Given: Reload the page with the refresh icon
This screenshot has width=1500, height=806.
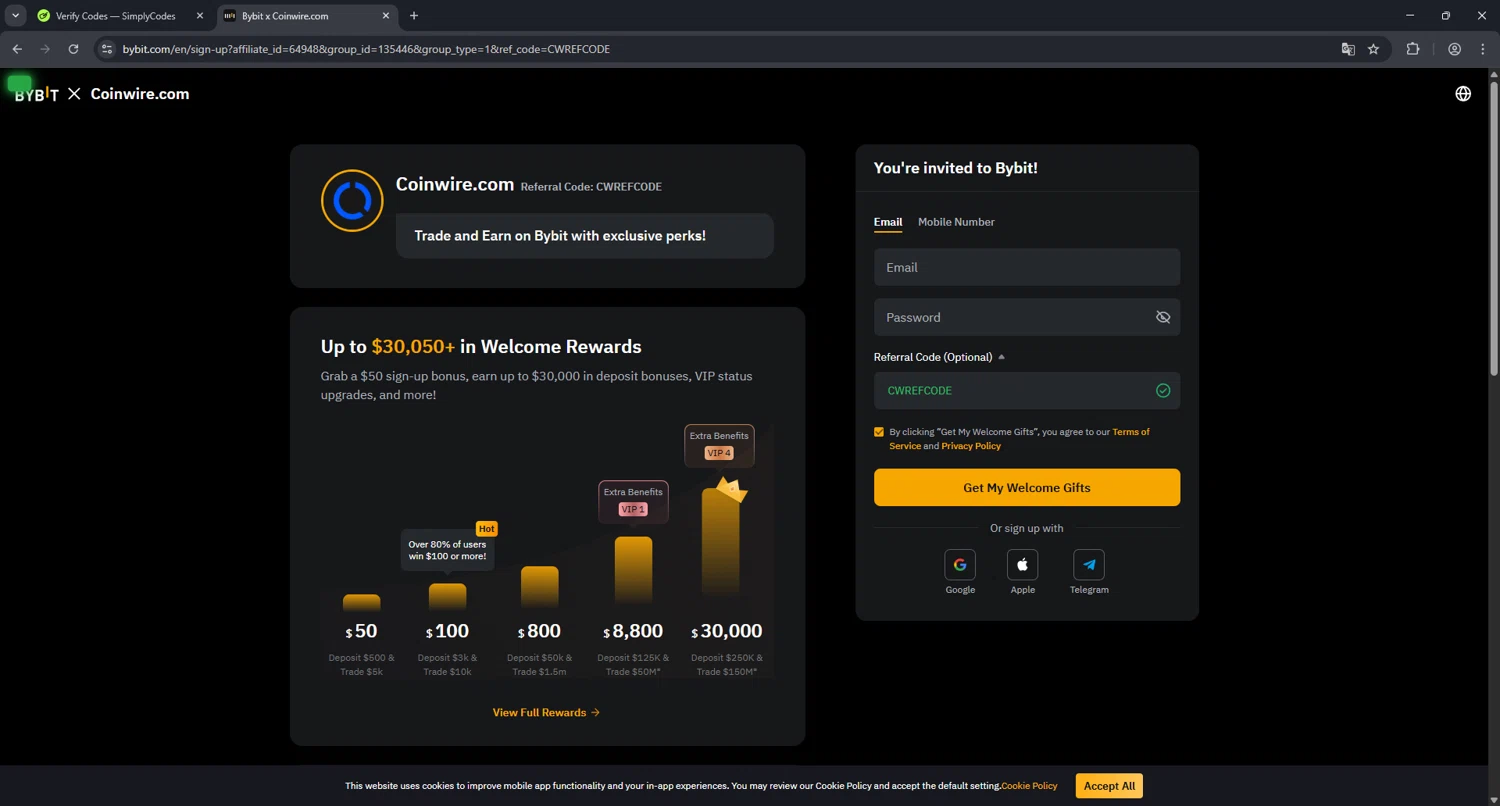Looking at the screenshot, I should (x=73, y=49).
